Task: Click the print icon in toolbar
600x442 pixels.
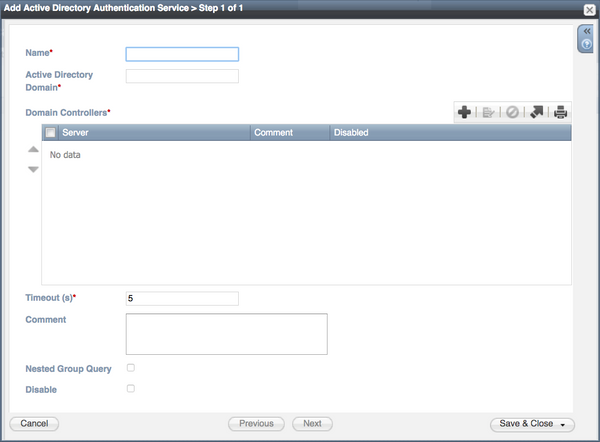Action: pyautogui.click(x=560, y=112)
